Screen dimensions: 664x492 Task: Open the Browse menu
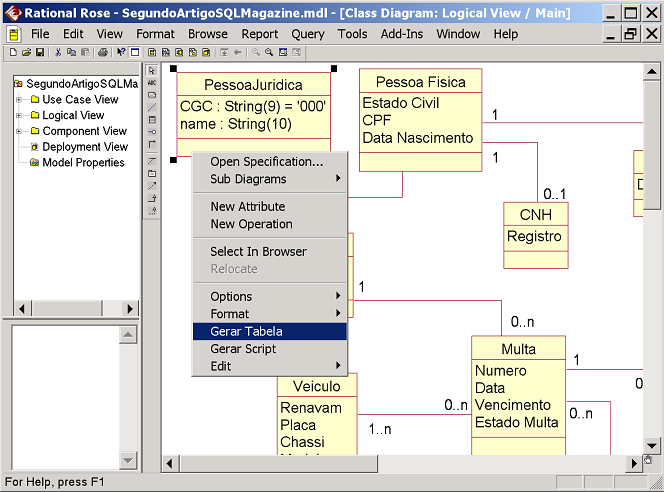pyautogui.click(x=208, y=34)
